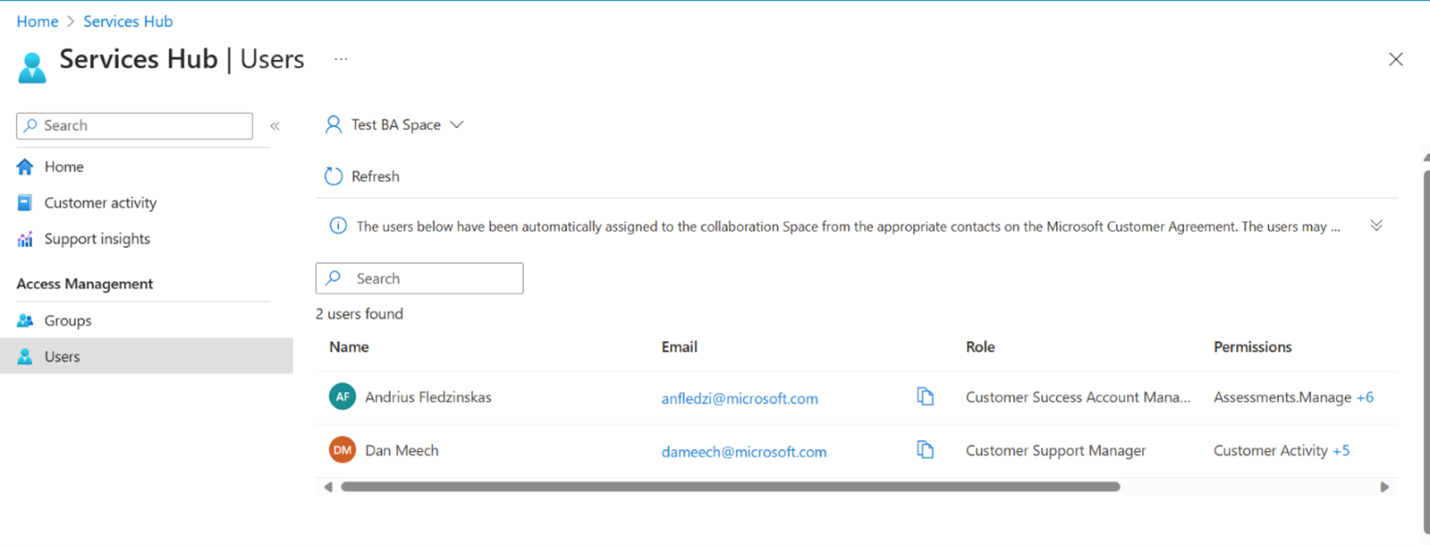Image resolution: width=1430 pixels, height=545 pixels.
Task: Click the person icon beside Test BA Space
Action: (x=334, y=125)
